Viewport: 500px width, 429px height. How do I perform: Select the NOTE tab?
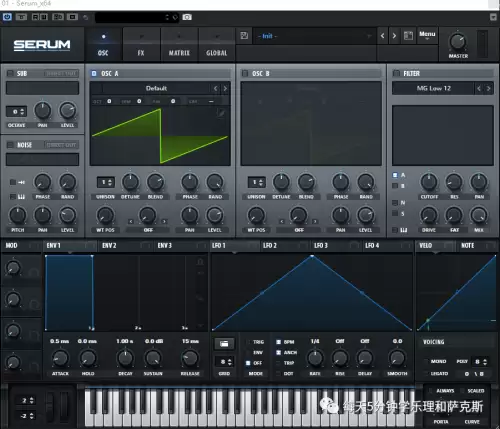[x=477, y=246]
